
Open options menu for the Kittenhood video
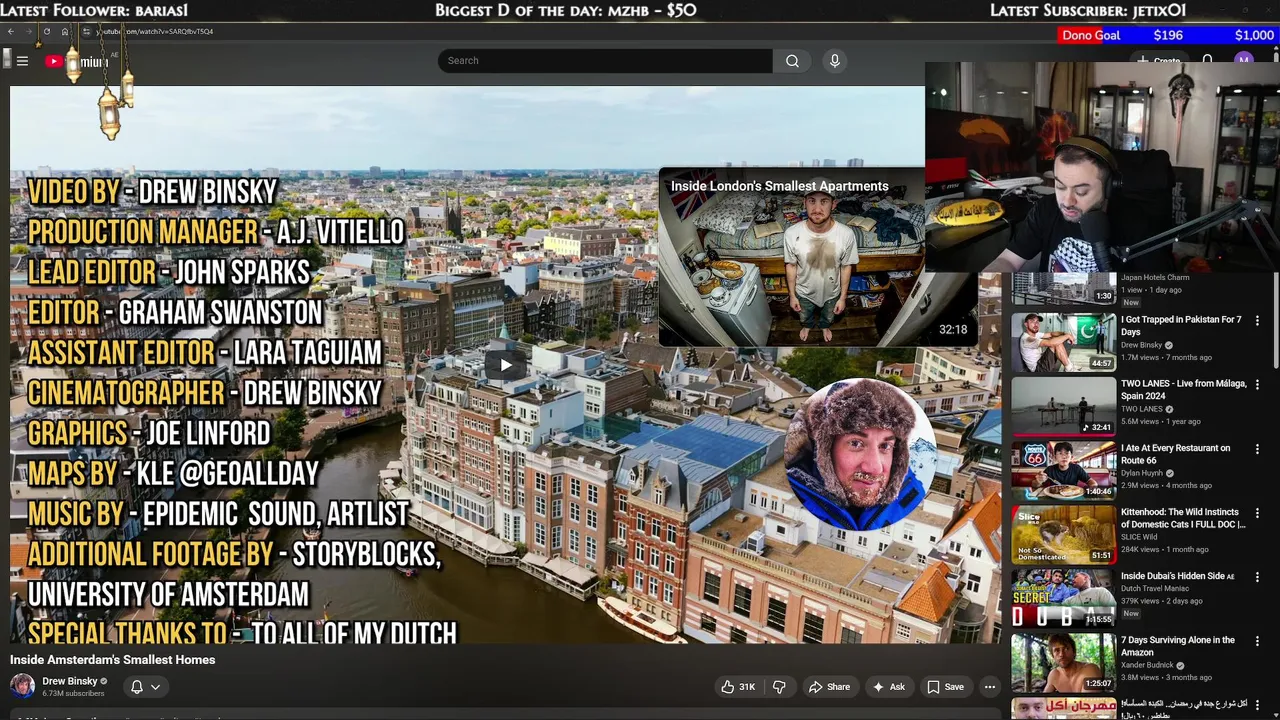click(1257, 512)
